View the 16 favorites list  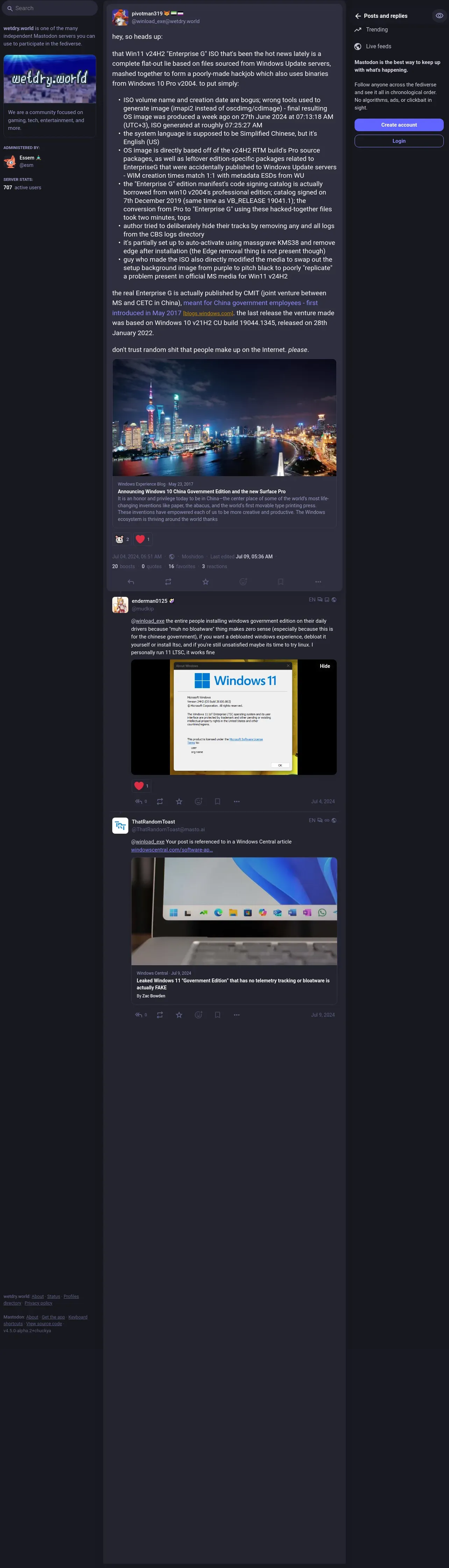(x=182, y=567)
